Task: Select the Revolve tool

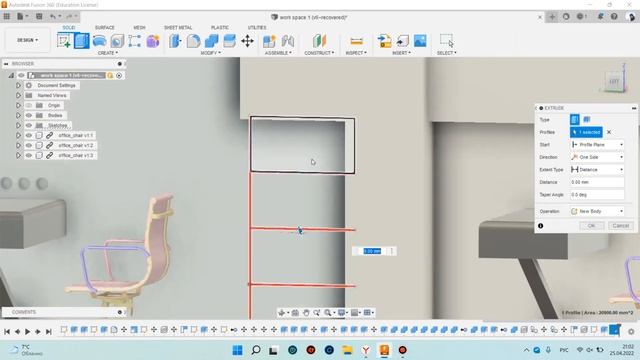Action: point(100,41)
